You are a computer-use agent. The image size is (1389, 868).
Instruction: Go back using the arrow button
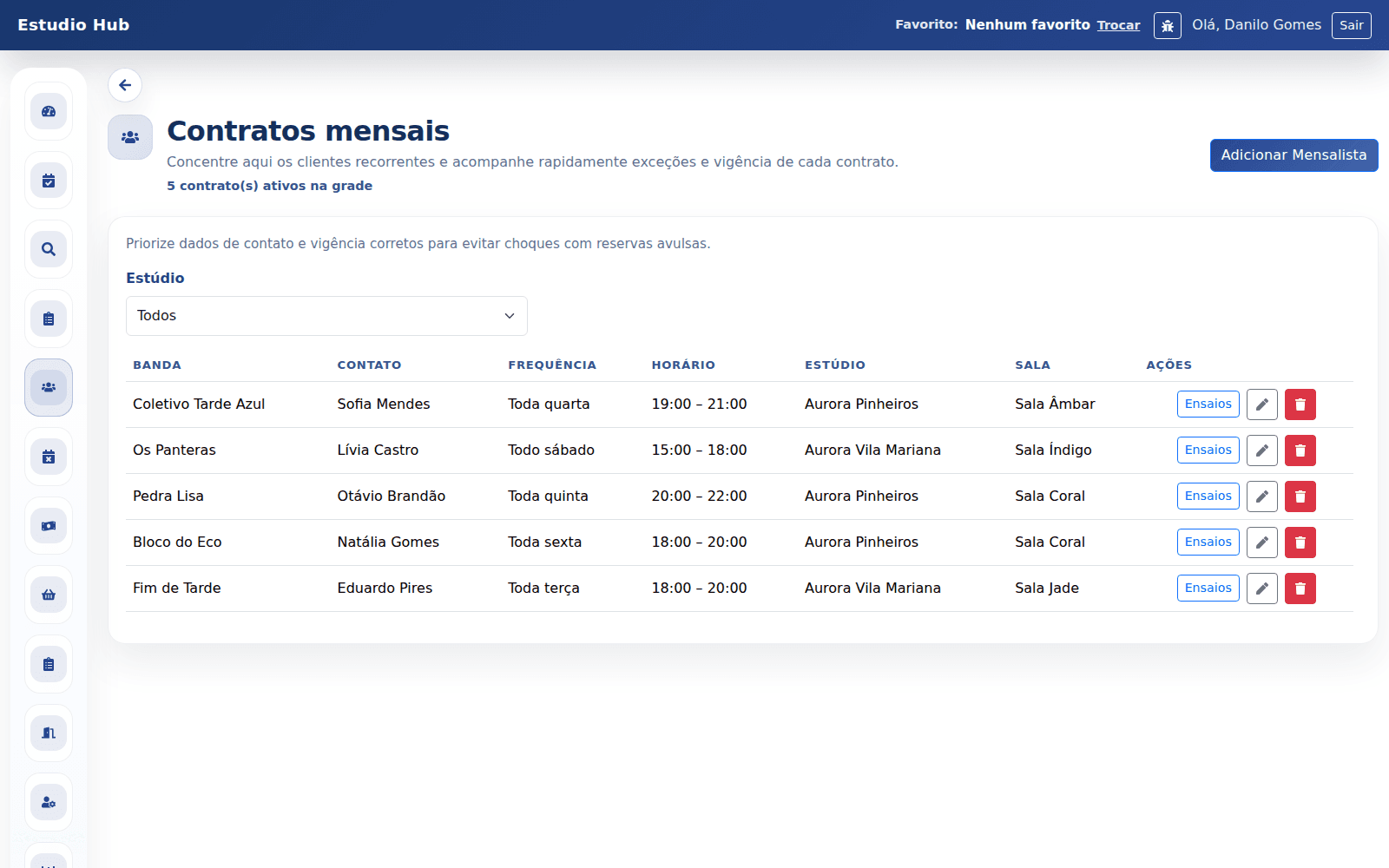125,85
